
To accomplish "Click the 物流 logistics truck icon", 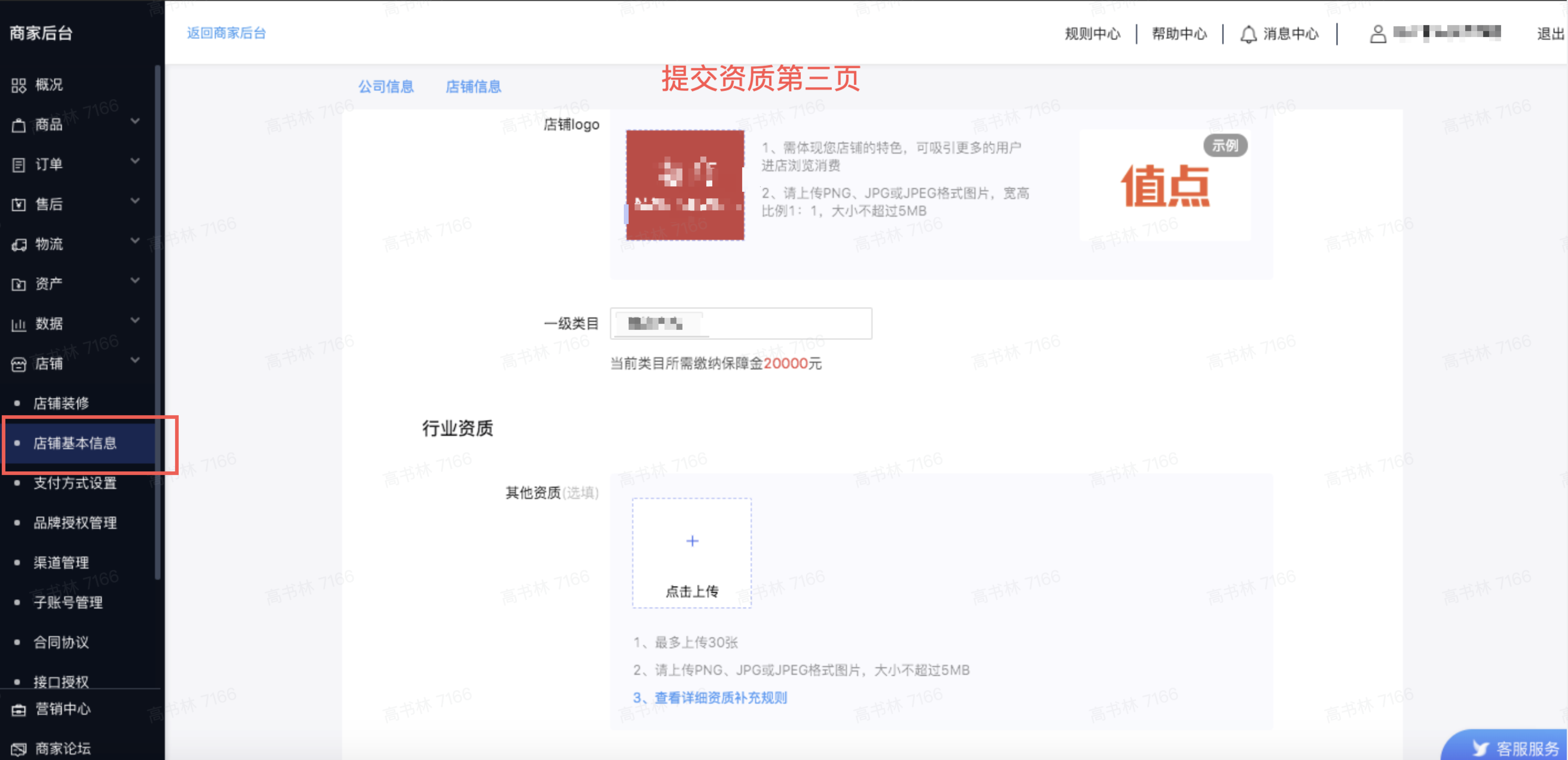I will point(19,245).
